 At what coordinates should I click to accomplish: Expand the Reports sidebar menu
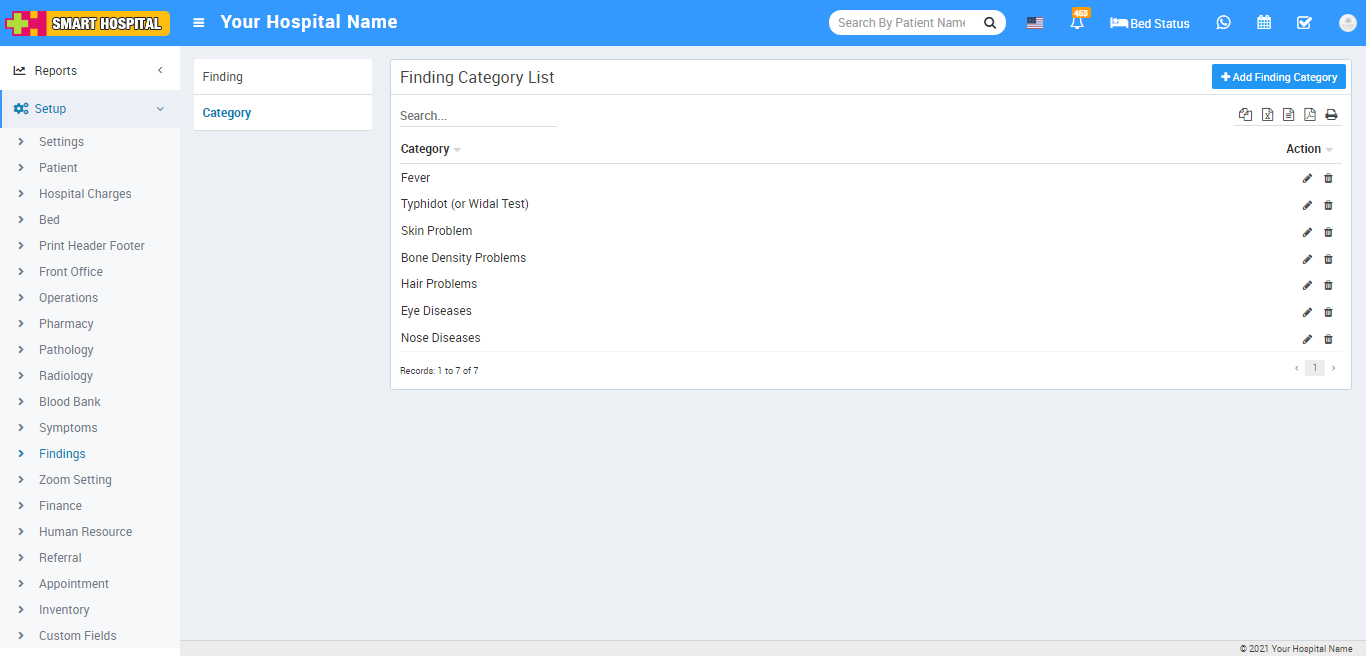pyautogui.click(x=90, y=71)
